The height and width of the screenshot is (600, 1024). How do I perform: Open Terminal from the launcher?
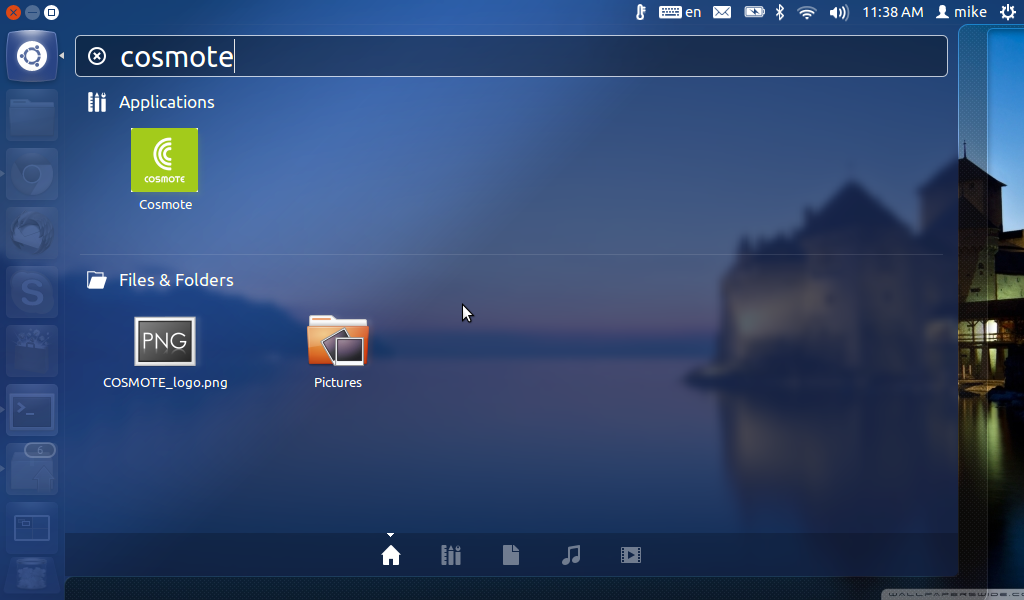pos(32,410)
